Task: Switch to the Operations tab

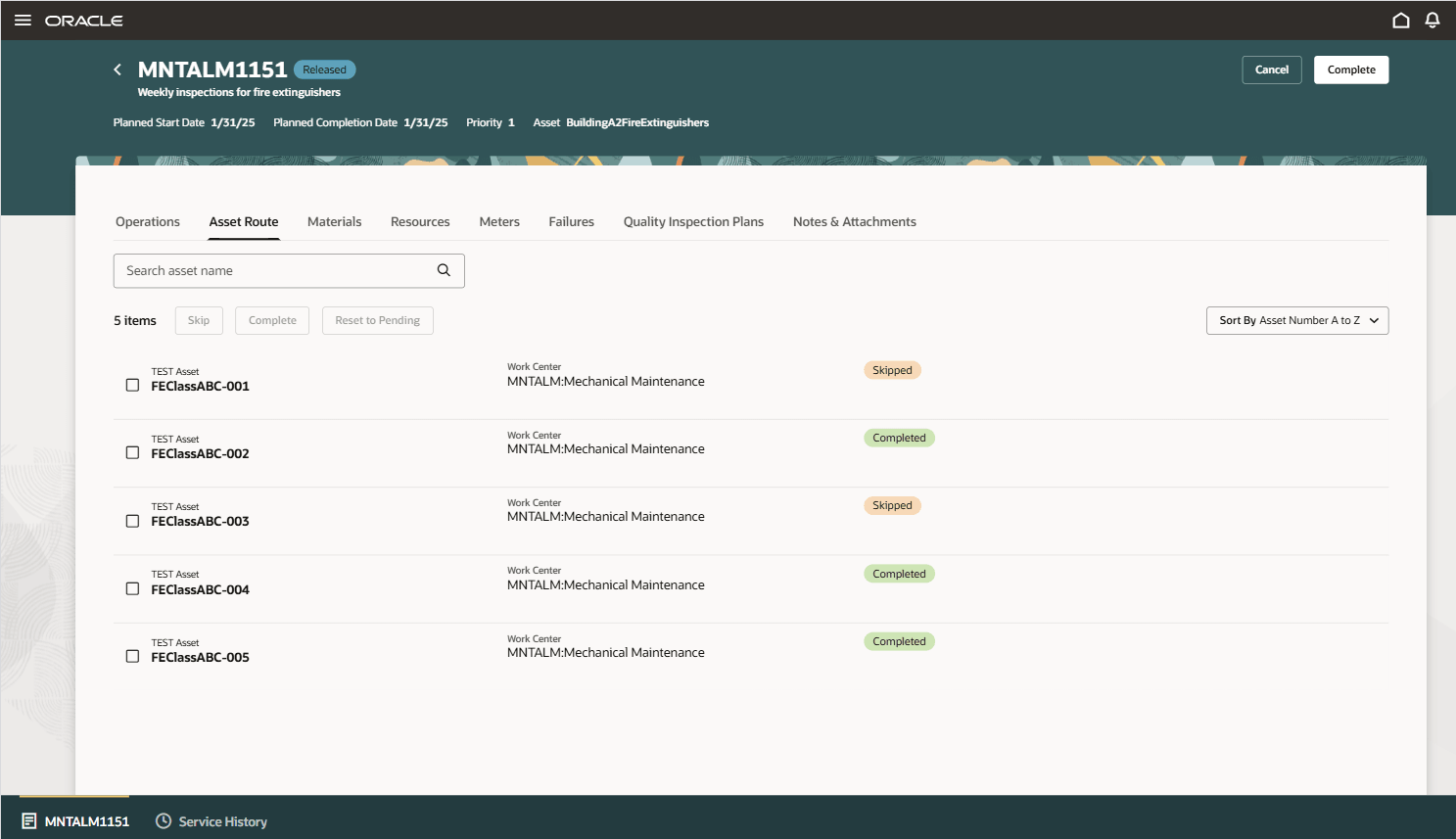Action: (x=148, y=222)
